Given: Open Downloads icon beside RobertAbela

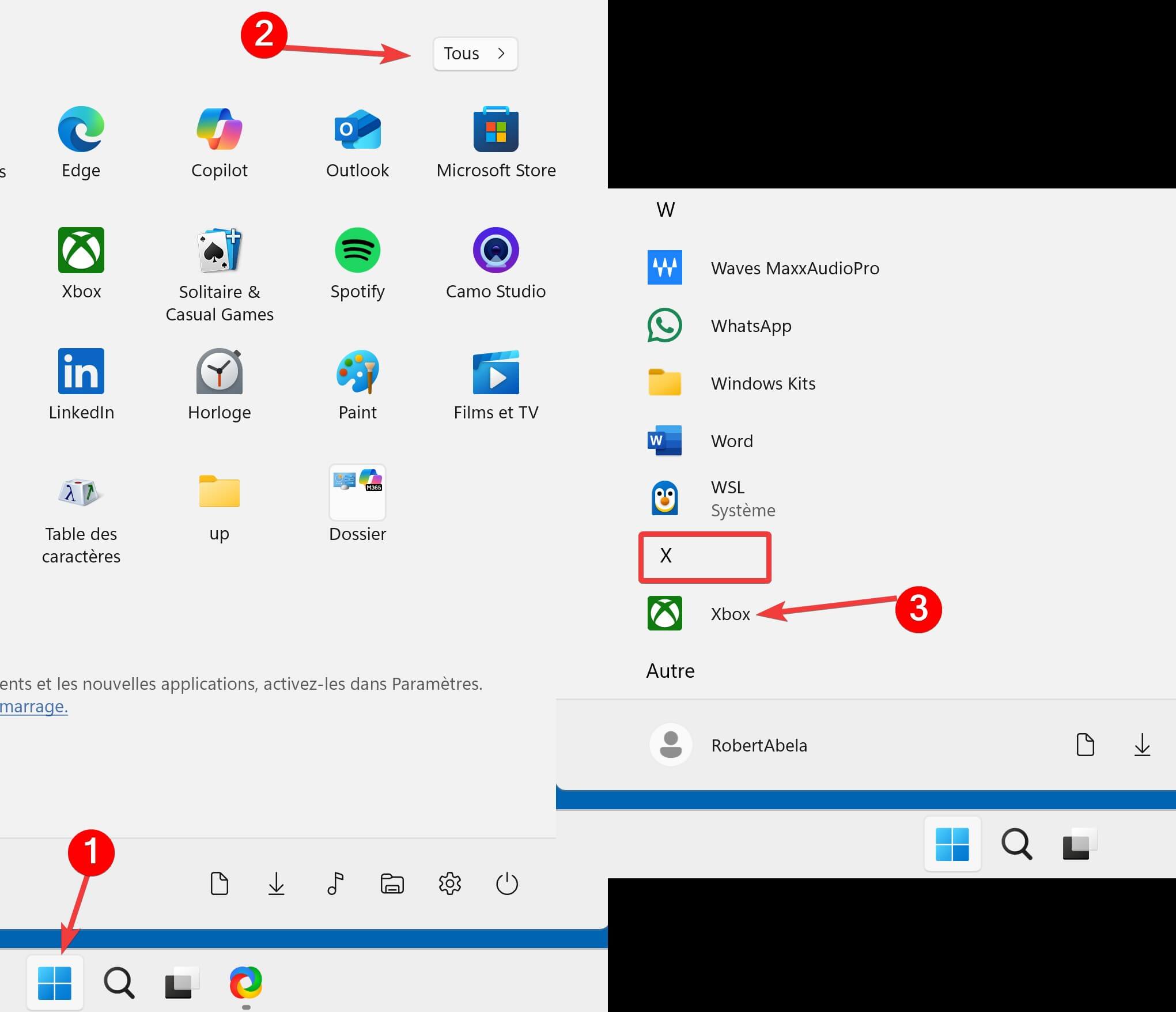Looking at the screenshot, I should 1142,745.
